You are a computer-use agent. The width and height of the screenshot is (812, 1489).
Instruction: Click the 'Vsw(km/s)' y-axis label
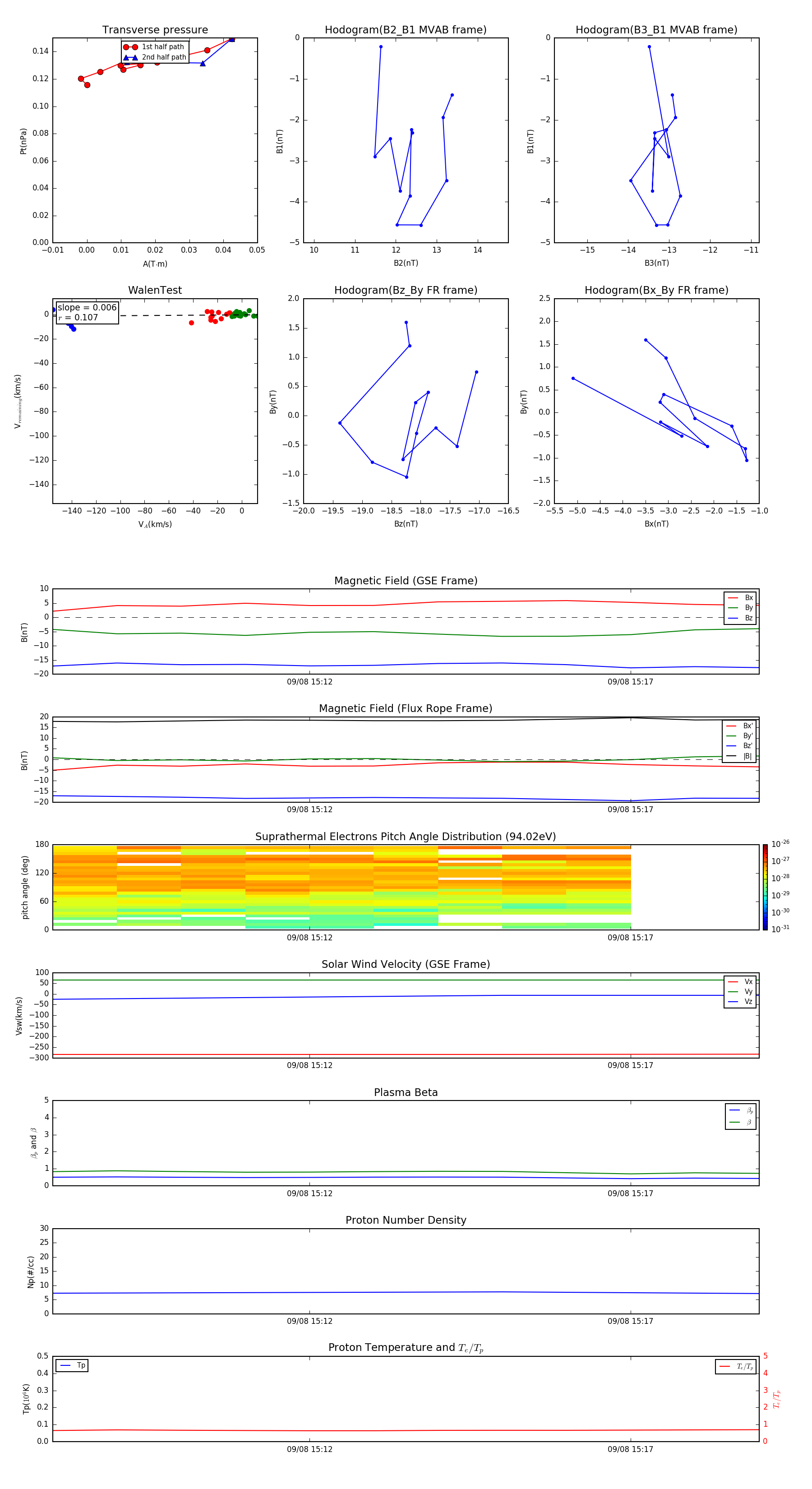19,1016
